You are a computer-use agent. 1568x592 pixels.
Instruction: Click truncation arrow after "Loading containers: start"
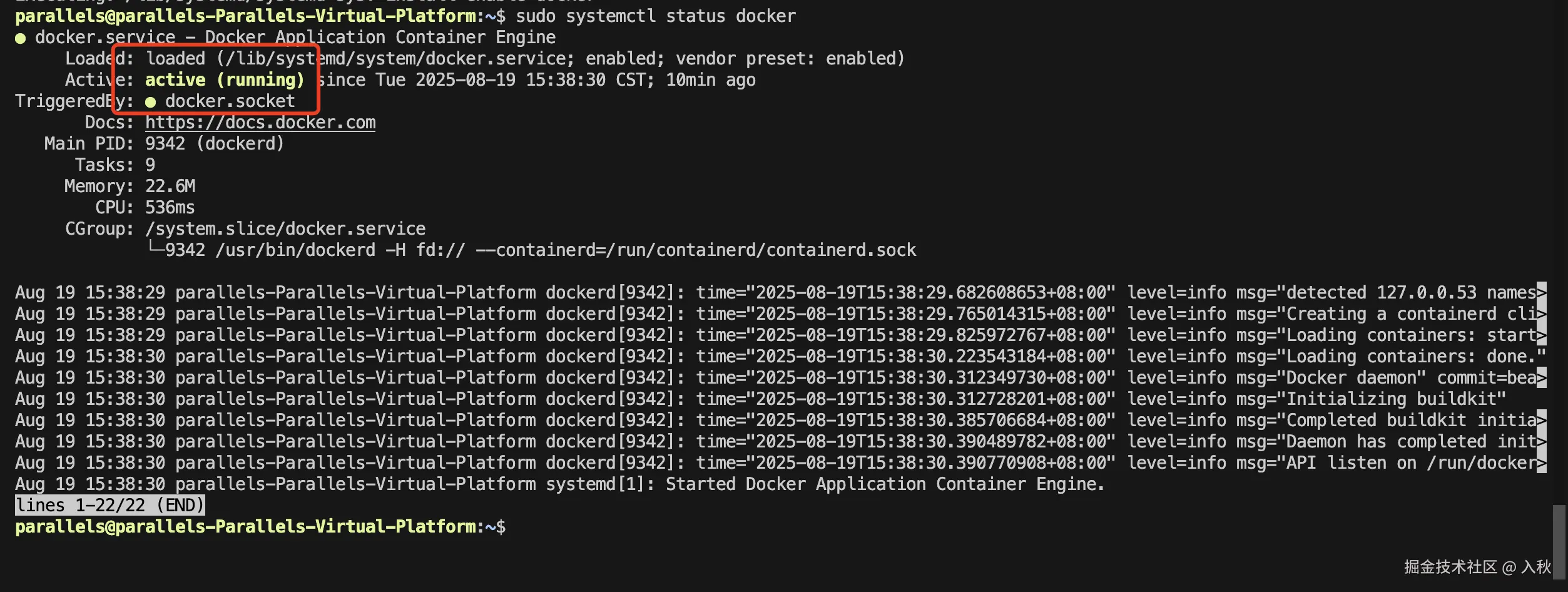pyautogui.click(x=1542, y=335)
